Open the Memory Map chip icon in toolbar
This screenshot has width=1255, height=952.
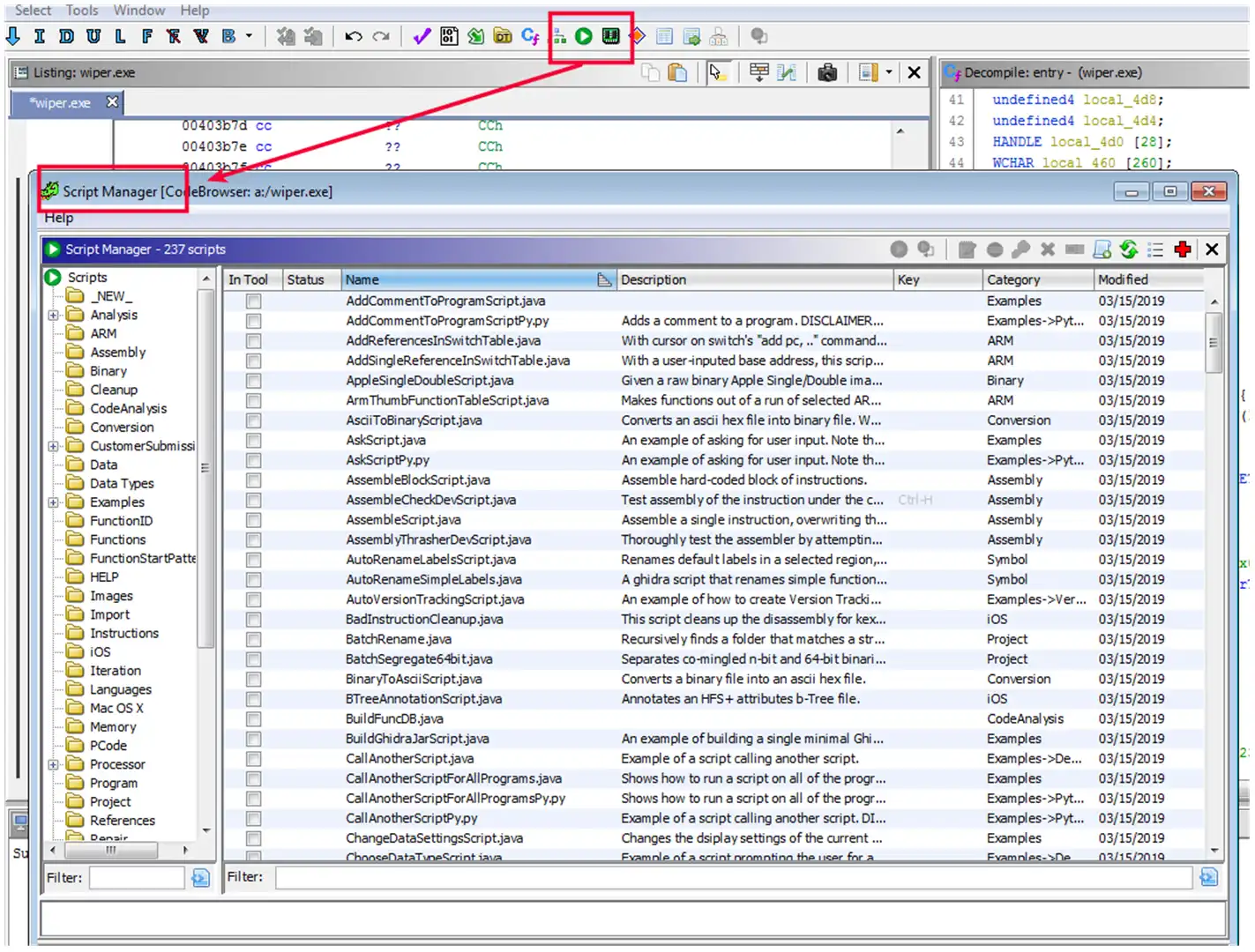[x=610, y=36]
